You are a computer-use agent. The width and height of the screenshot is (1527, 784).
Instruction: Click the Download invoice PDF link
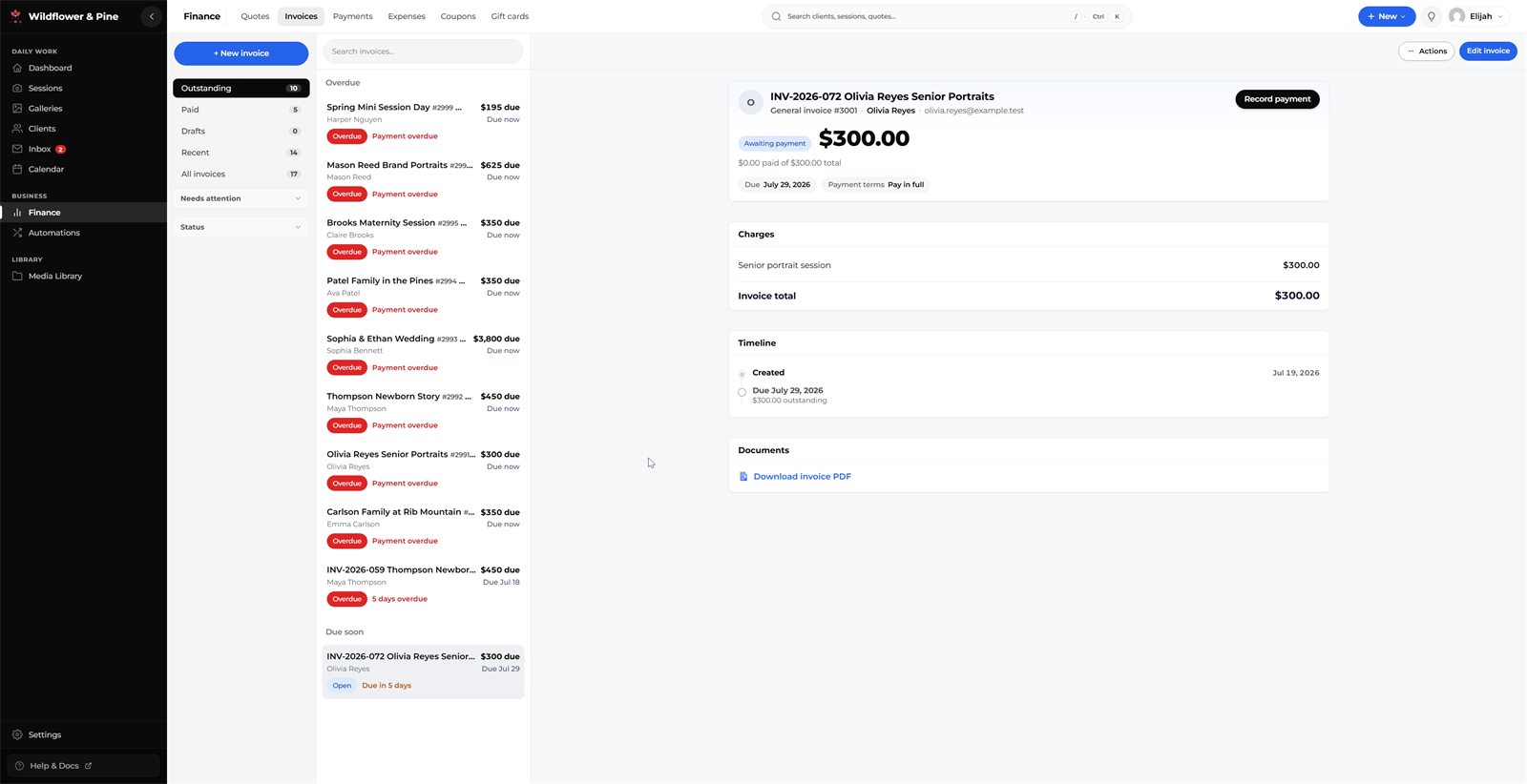coord(802,476)
